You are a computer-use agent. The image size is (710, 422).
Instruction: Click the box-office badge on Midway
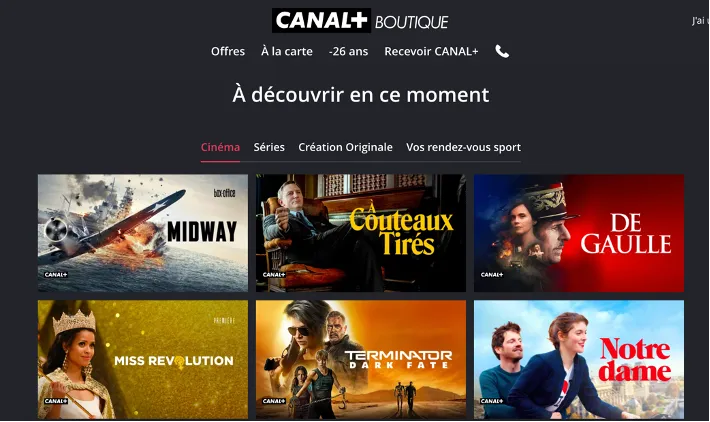[x=225, y=193]
